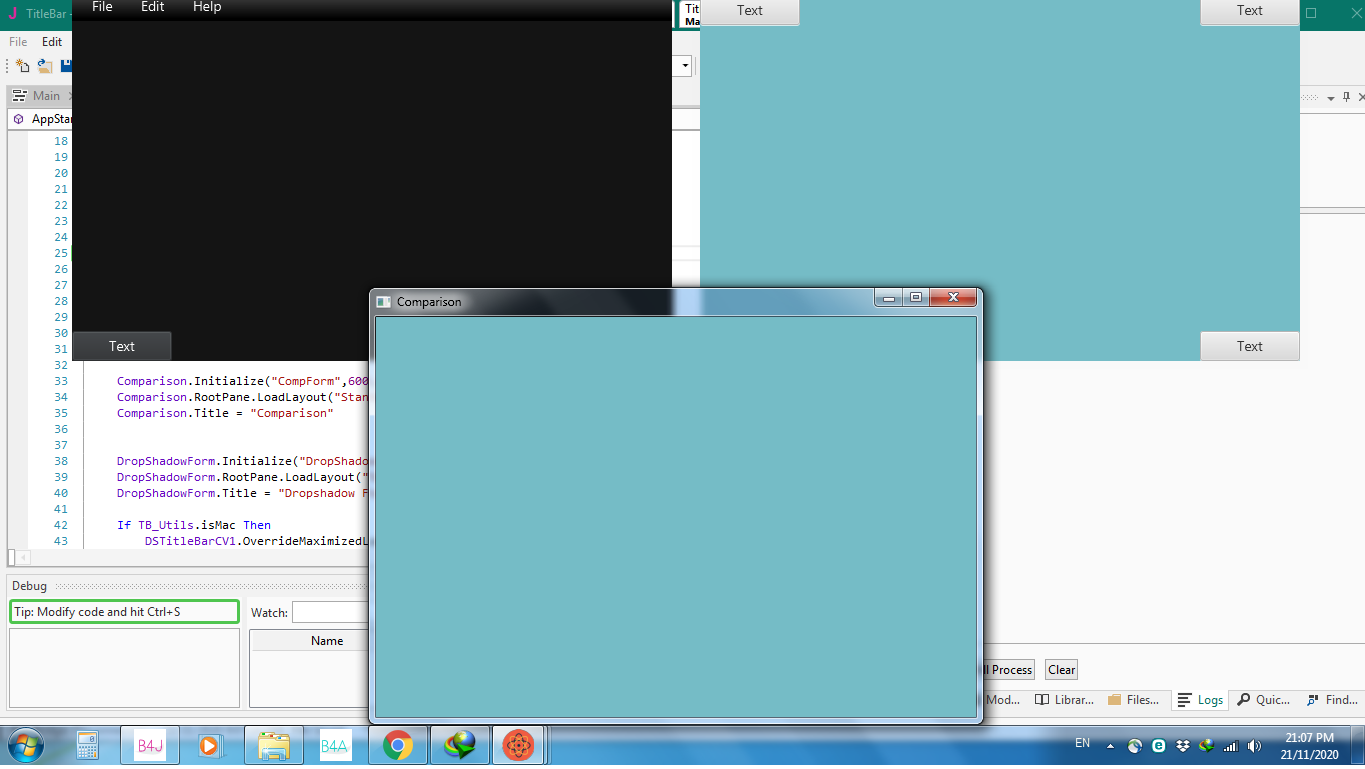The image size is (1365, 769).
Task: Open Internet Download Manager from the taskbar
Action: pyautogui.click(x=460, y=745)
